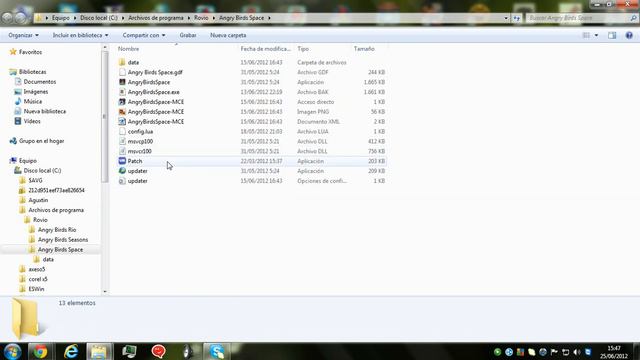Select Angry Birds Rio folder in tree
This screenshot has height=360, width=640.
coord(57,230)
